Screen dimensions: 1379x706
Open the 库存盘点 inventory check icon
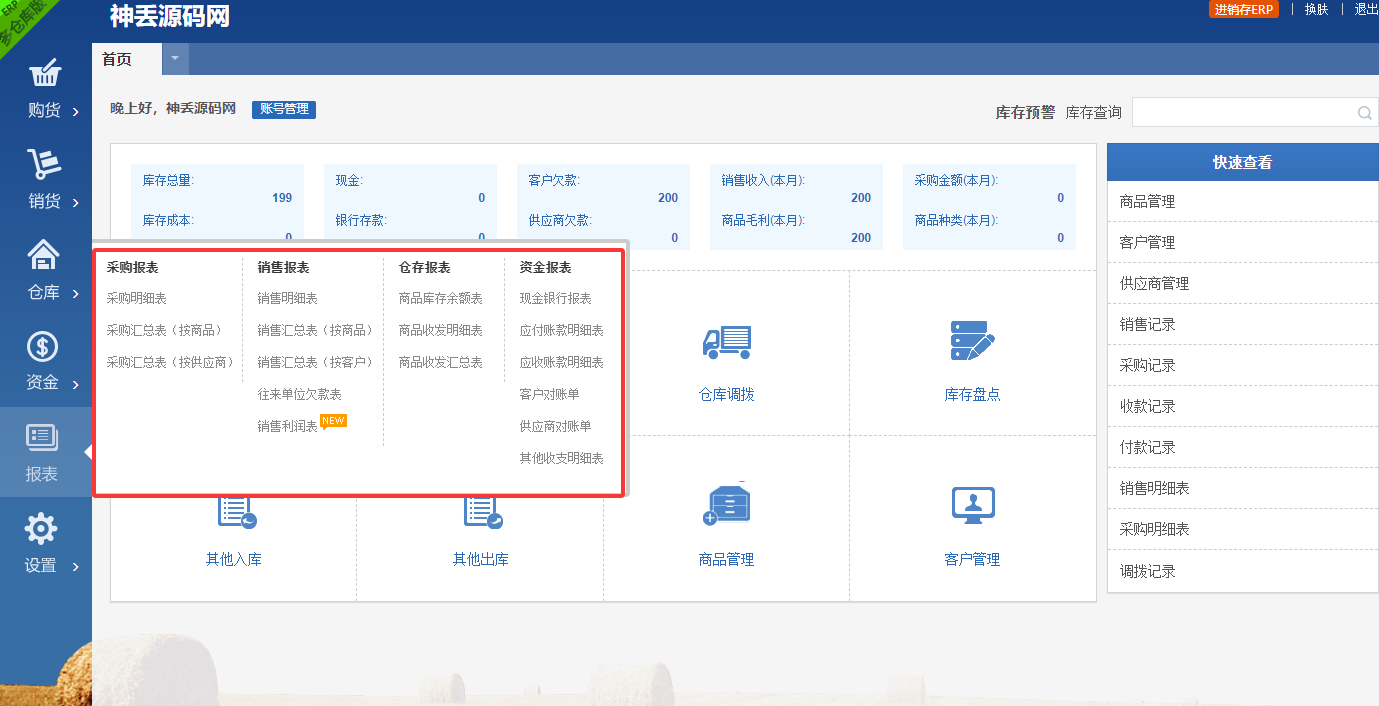coord(972,342)
